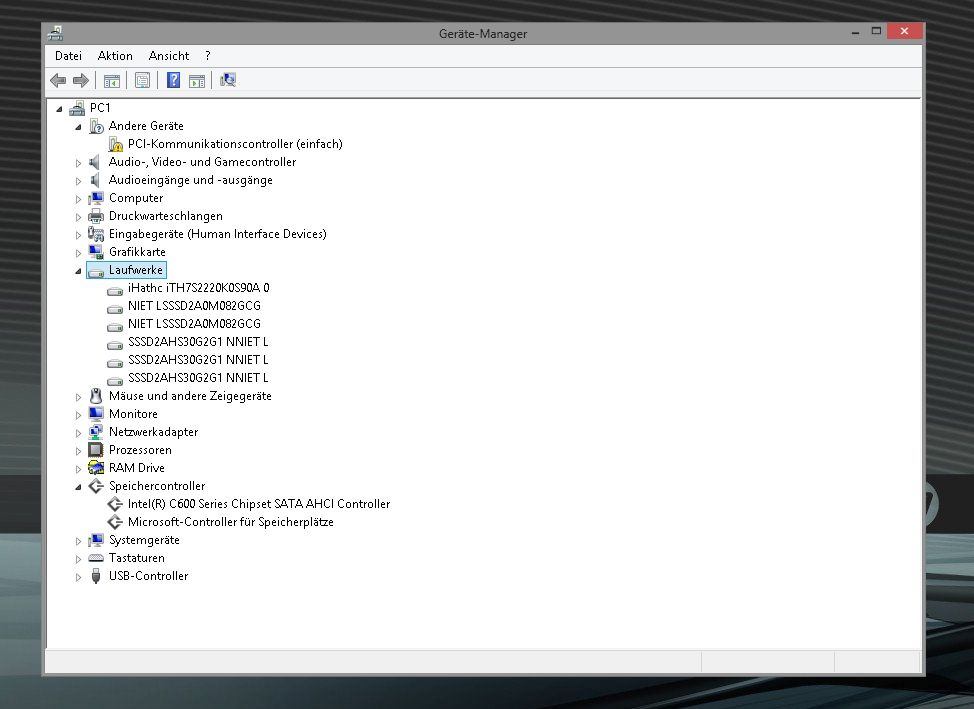
Task: Expand the Tastaturen category
Action: click(x=78, y=559)
